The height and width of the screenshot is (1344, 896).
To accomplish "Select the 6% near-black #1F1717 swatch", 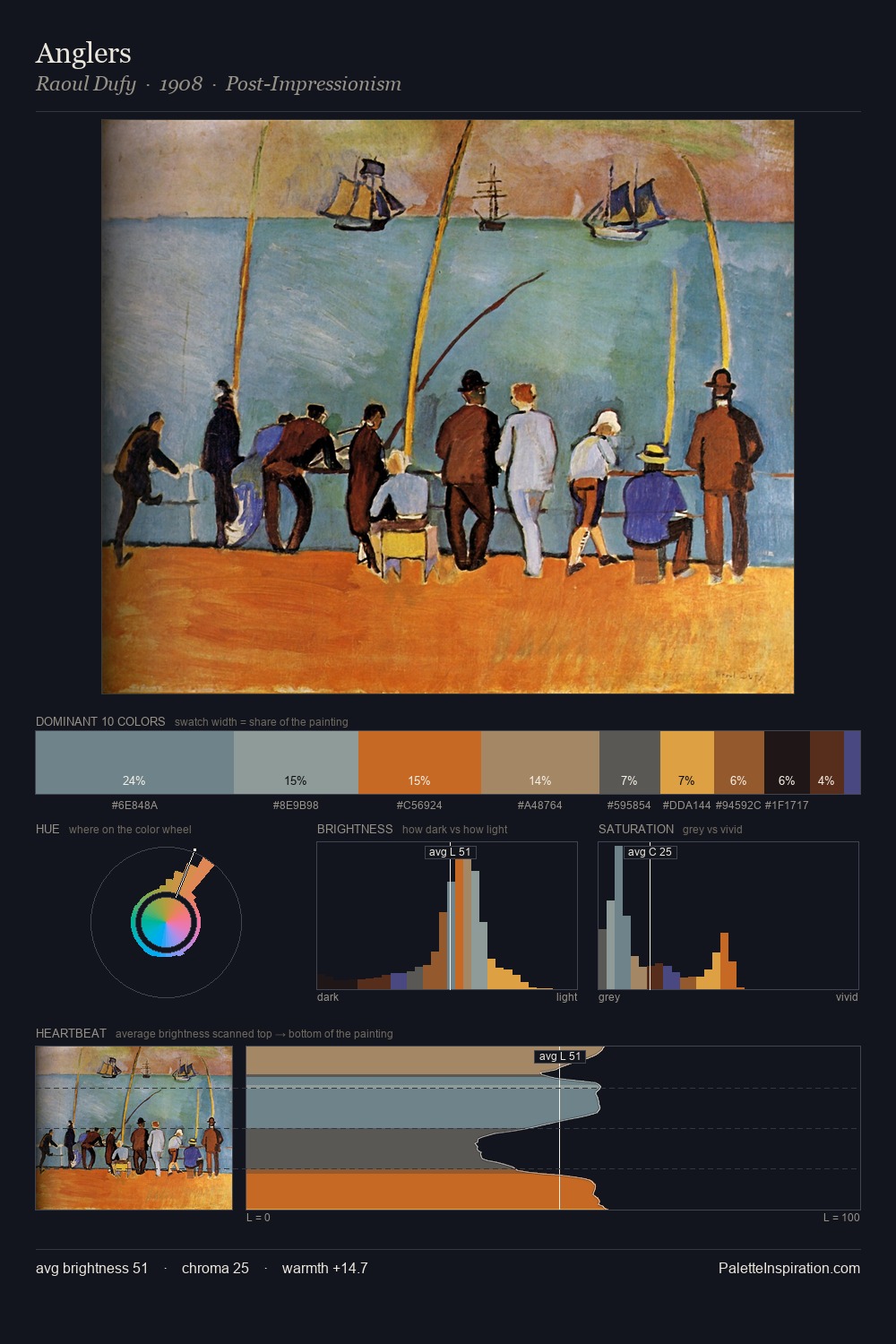I will (787, 762).
